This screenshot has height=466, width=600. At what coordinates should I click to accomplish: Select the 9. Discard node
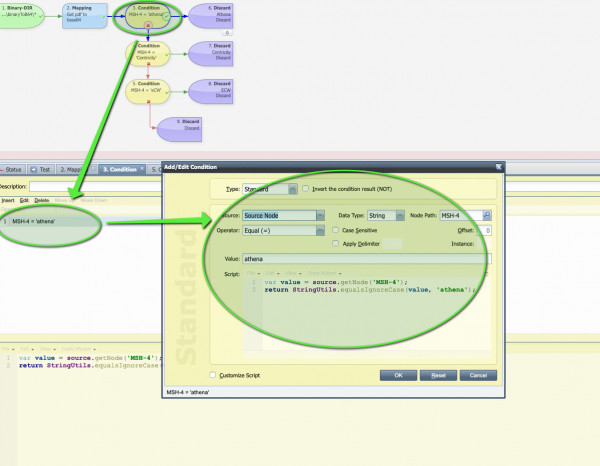179,129
